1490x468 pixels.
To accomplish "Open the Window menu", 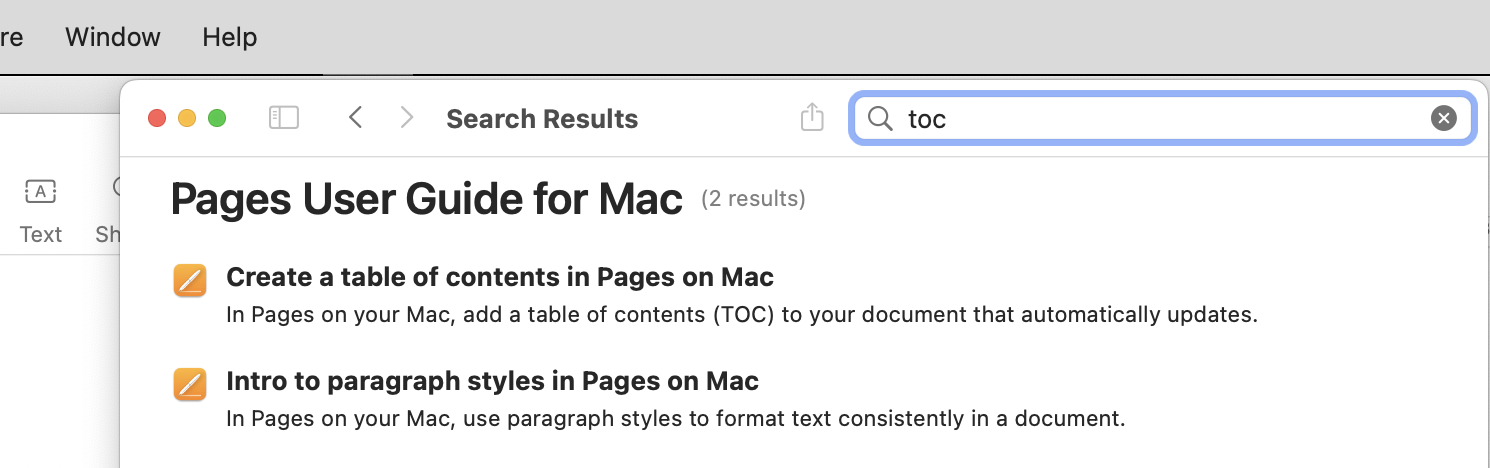I will tap(113, 37).
